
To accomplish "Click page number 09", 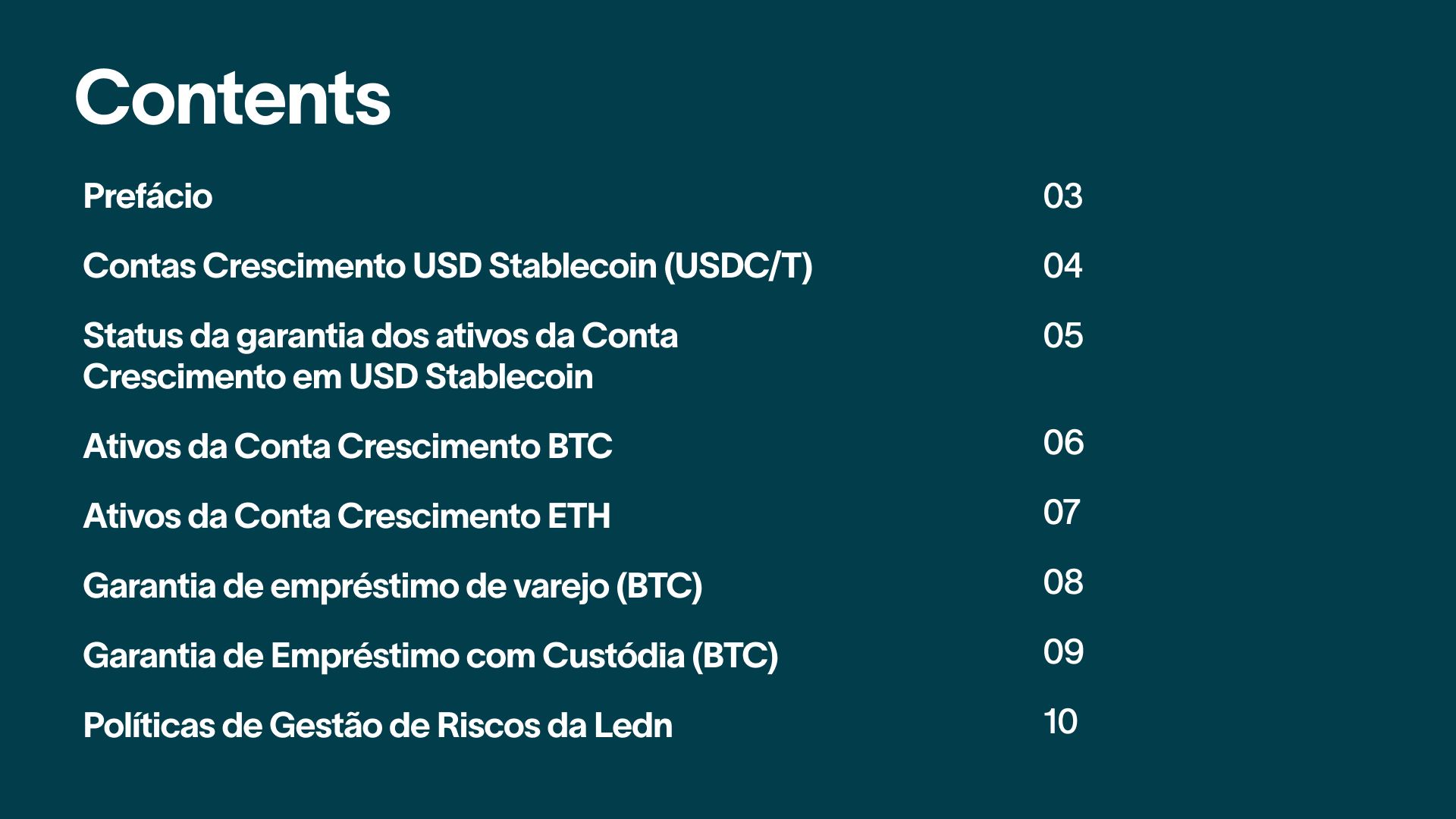I will click(x=1063, y=652).
